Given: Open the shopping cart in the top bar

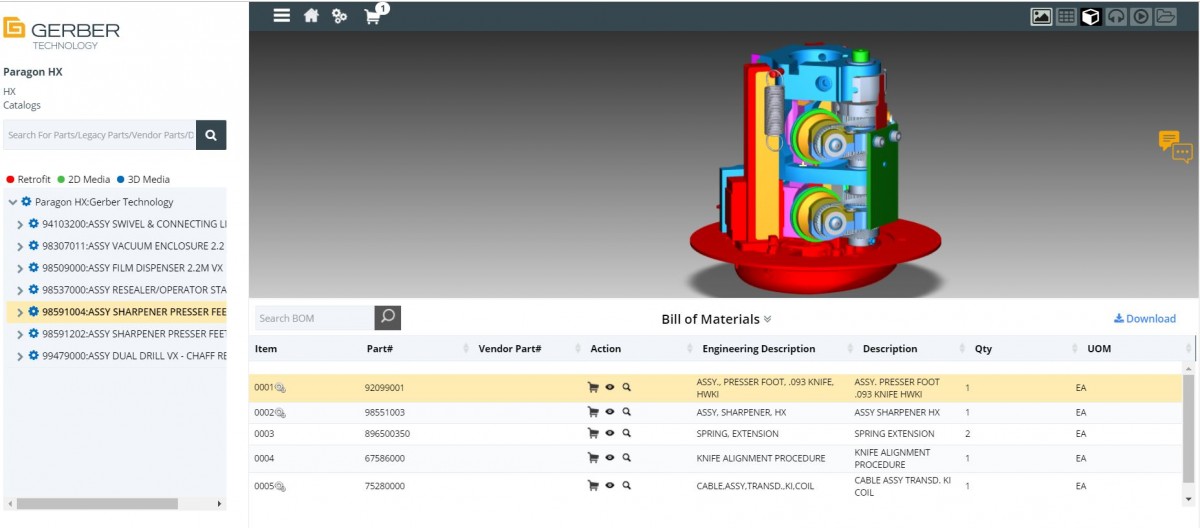Looking at the screenshot, I should (x=373, y=16).
